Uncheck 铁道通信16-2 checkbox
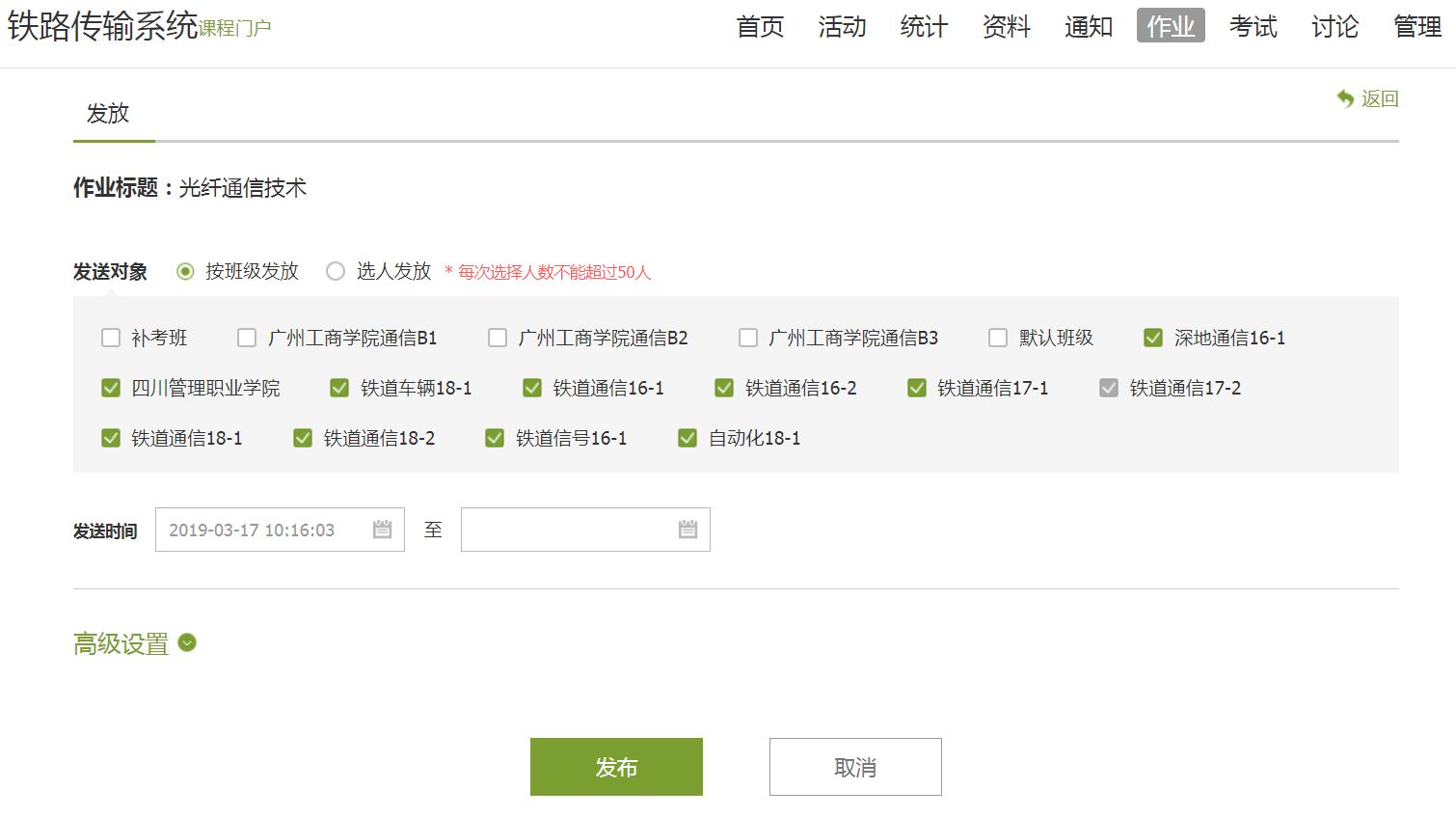This screenshot has width=1456, height=817. click(x=724, y=388)
